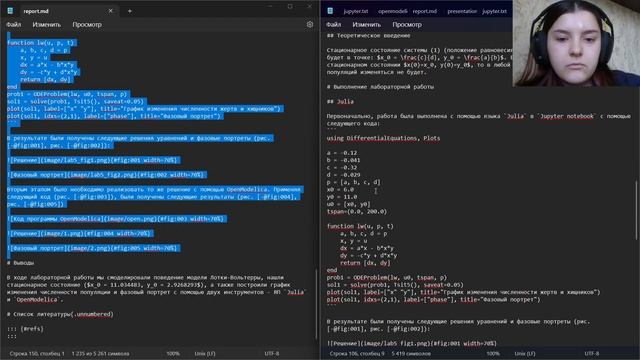
Task: Click 'using DifferentialEquations, Plots' line
Action: pyautogui.click(x=383, y=138)
